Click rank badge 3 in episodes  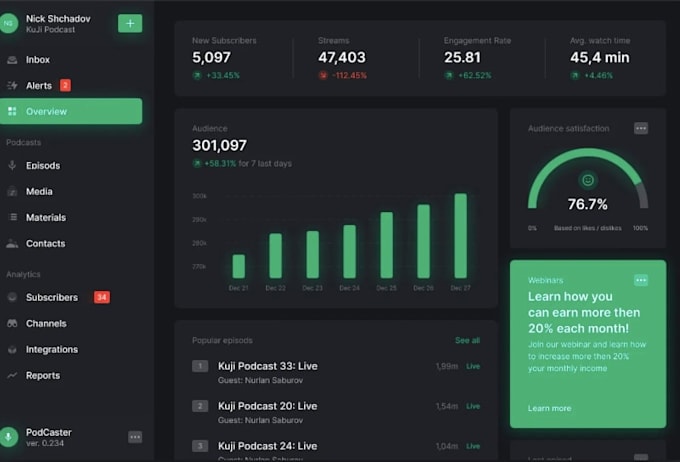coord(200,446)
